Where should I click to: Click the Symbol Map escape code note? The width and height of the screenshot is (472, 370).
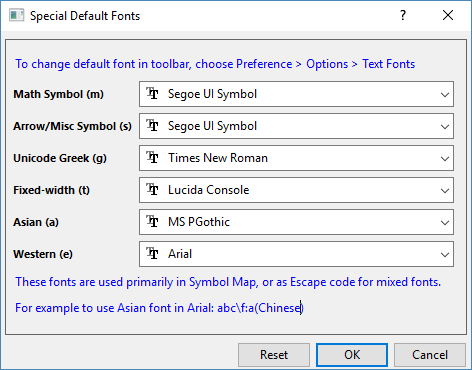(228, 282)
